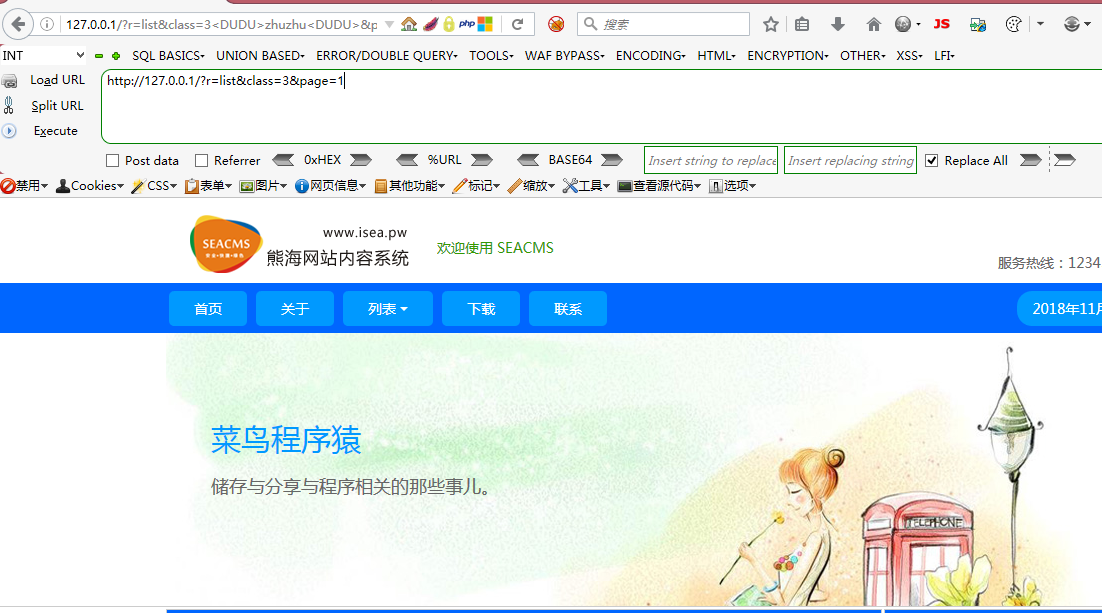Open the WAF BYPASS dropdown

click(x=564, y=56)
